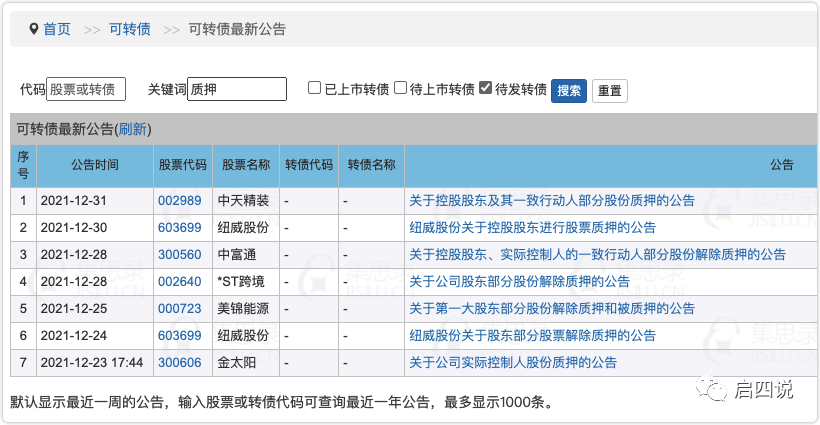
Task: Click the 股票名称 column header
Action: 246,165
